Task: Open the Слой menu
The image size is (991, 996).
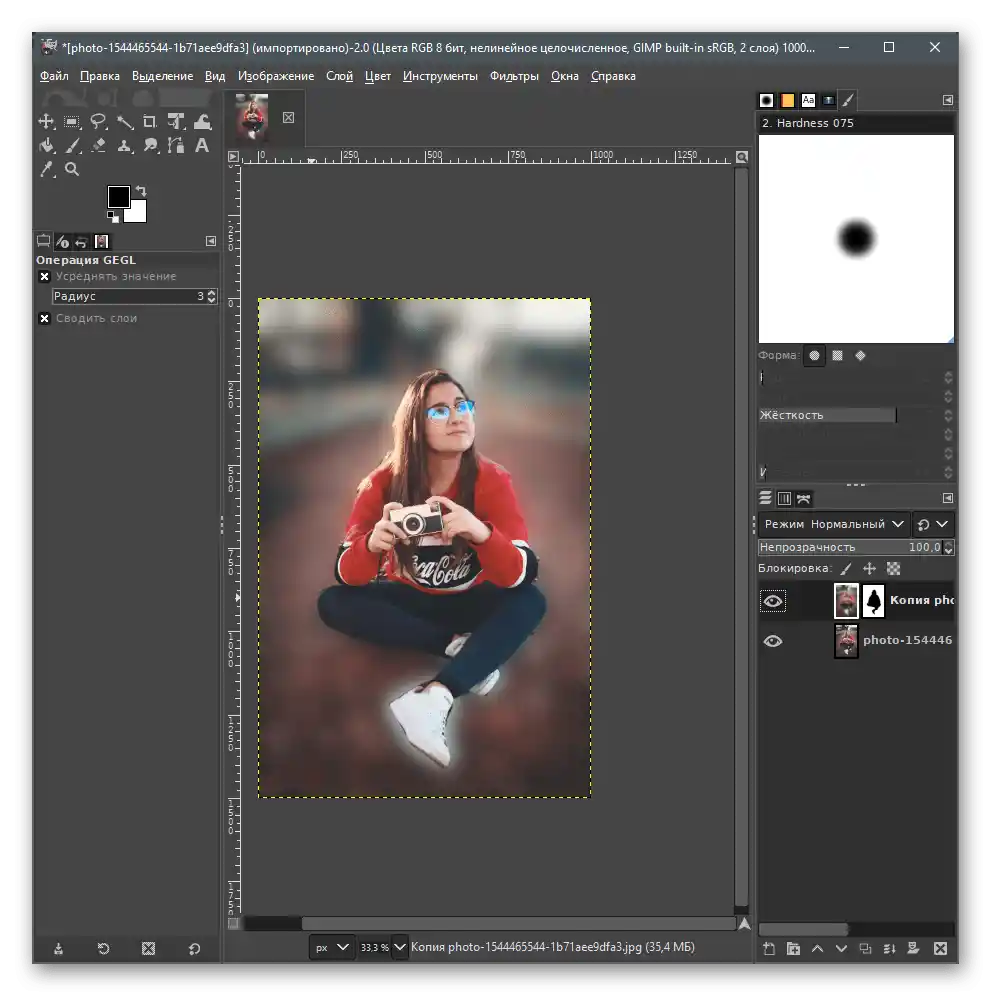Action: pos(339,76)
